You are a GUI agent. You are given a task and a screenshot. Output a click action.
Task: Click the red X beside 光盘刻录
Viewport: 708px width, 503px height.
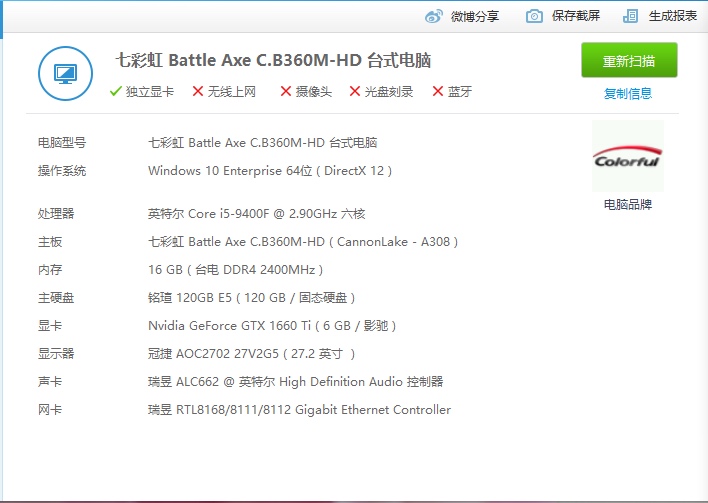pos(354,92)
